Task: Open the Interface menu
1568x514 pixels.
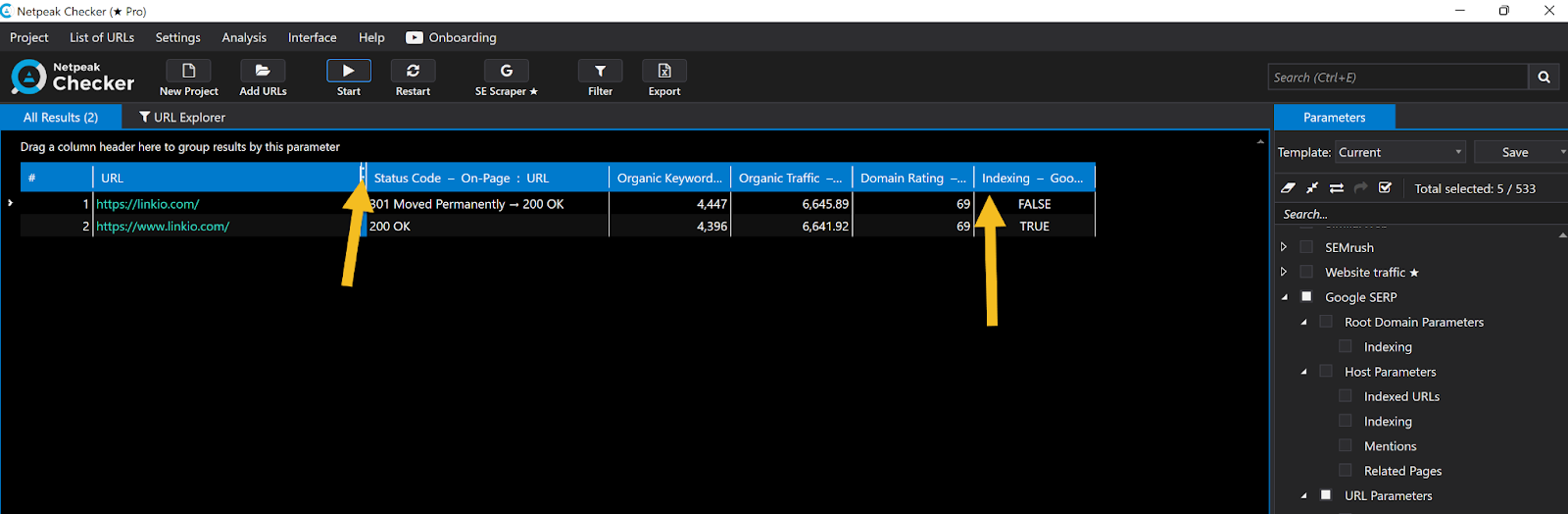Action: click(313, 37)
